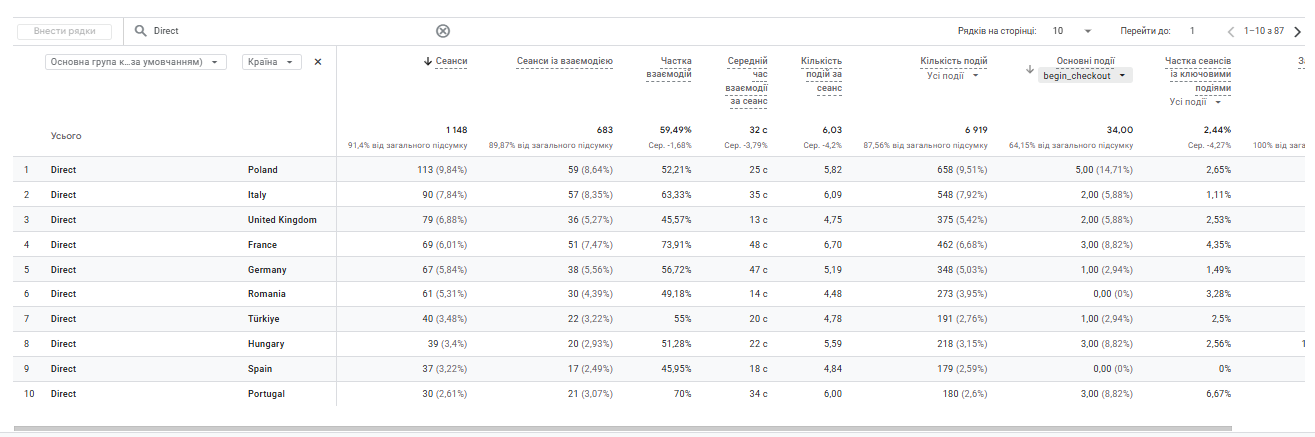Open the Основна група primary dimension dropdown
This screenshot has height=437, width=1315.
click(x=136, y=62)
